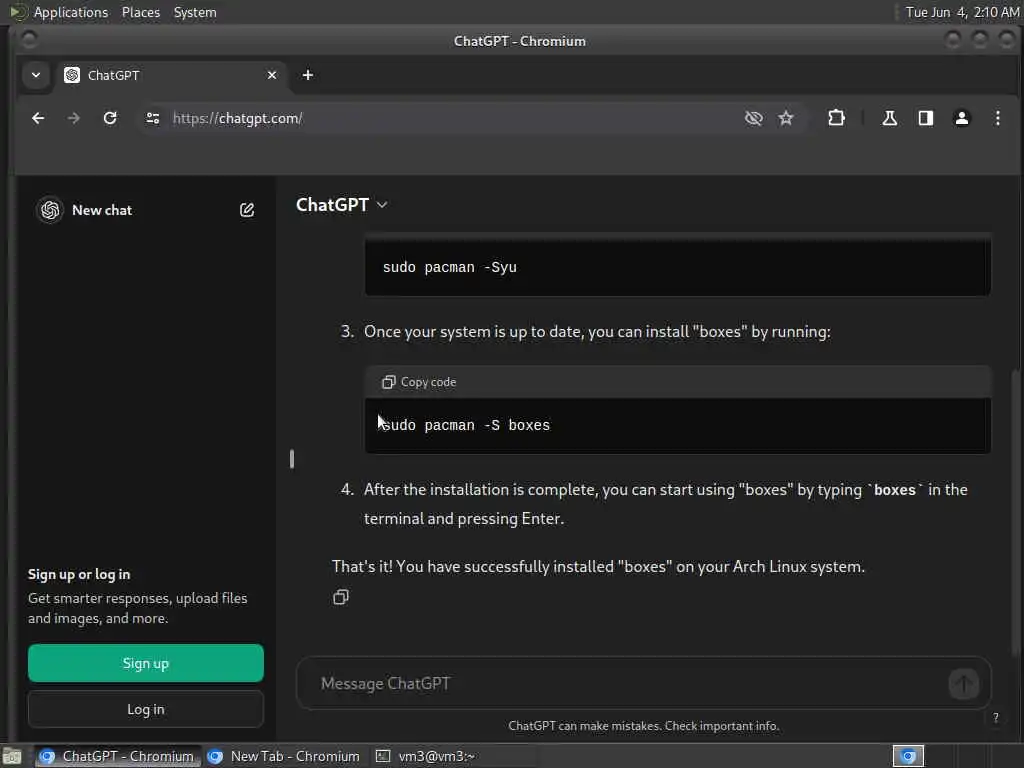Open site information icon in address bar
The image size is (1024, 768).
153,118
